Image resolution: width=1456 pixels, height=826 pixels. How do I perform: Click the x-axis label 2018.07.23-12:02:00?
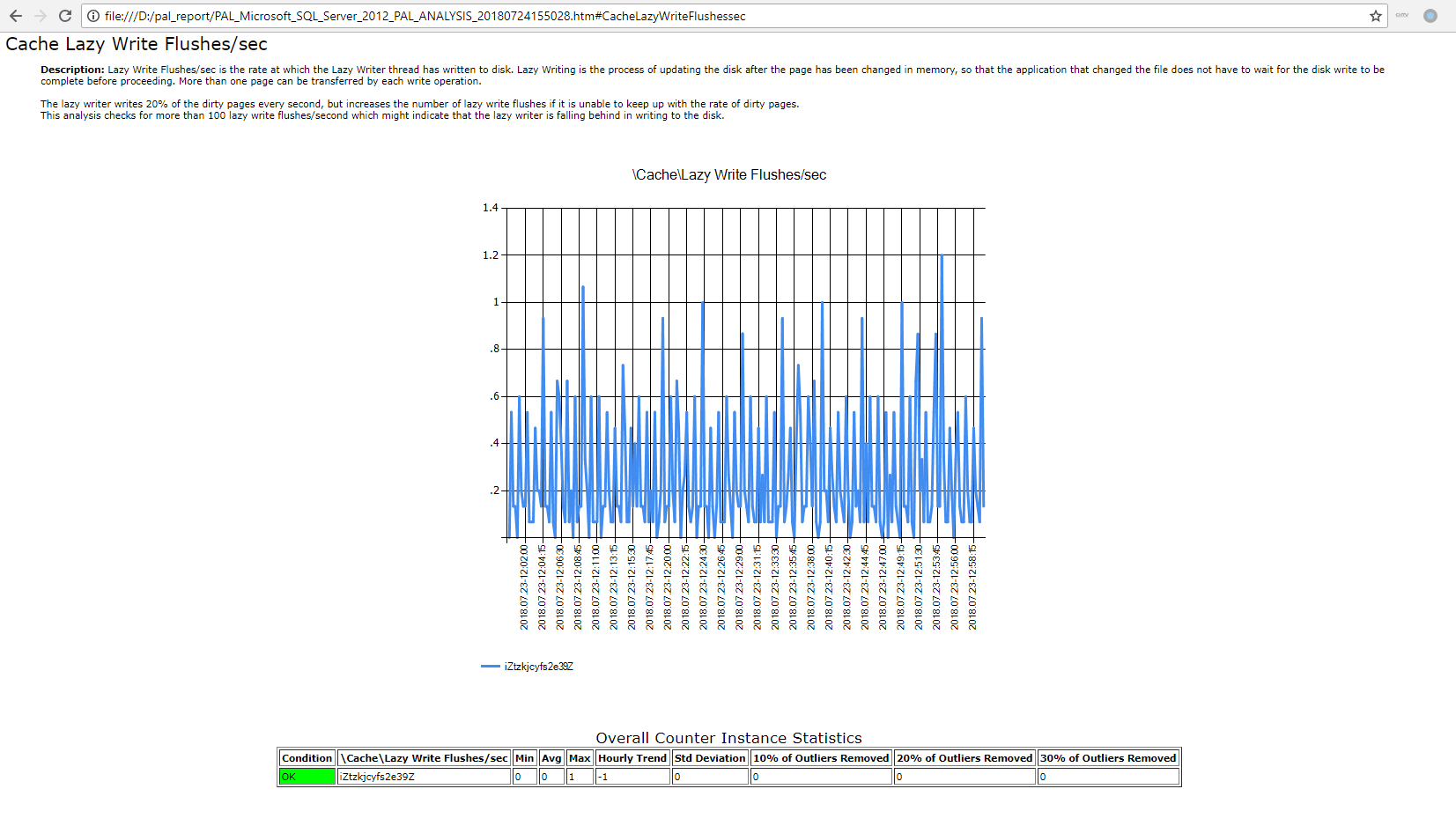click(524, 587)
